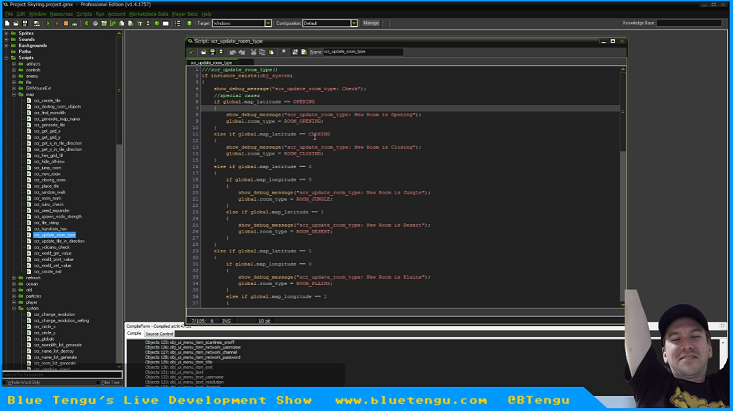Switch to the Source Control tab
This screenshot has width=733, height=411.
(x=159, y=334)
